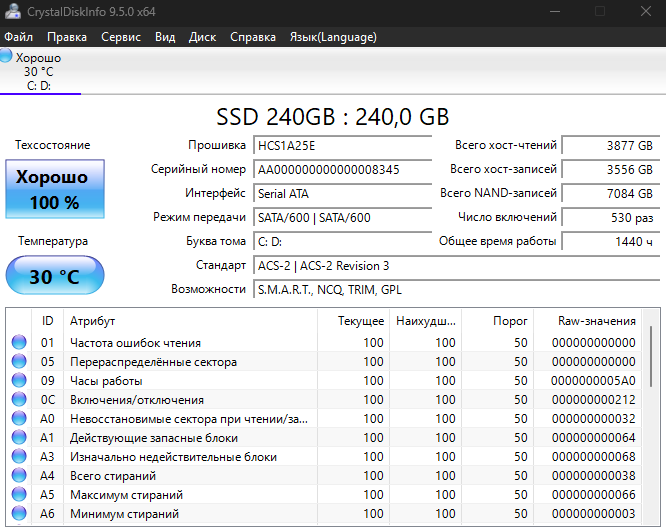
Task: Click the Наихудш... column header
Action: point(425,321)
